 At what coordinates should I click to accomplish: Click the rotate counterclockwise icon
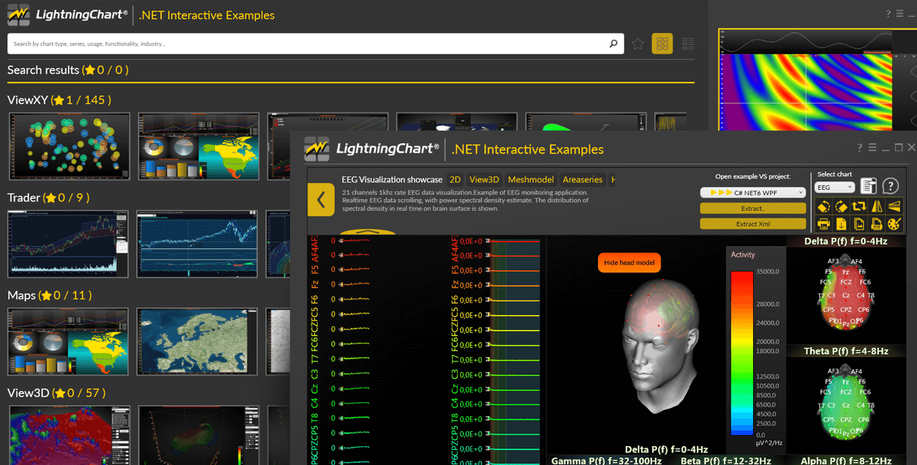[x=823, y=206]
